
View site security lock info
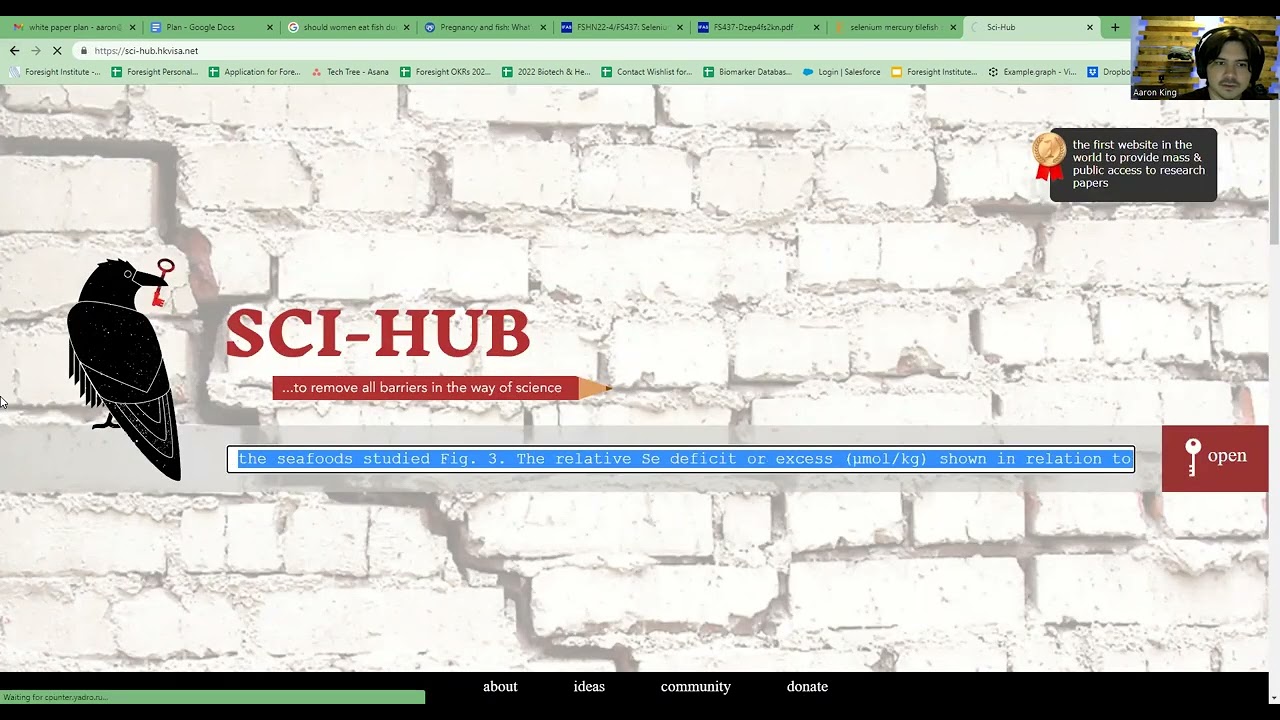pyautogui.click(x=84, y=50)
